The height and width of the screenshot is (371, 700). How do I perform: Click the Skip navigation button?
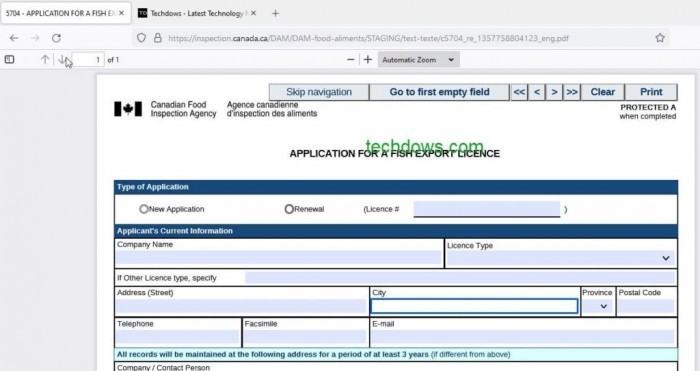pyautogui.click(x=319, y=92)
